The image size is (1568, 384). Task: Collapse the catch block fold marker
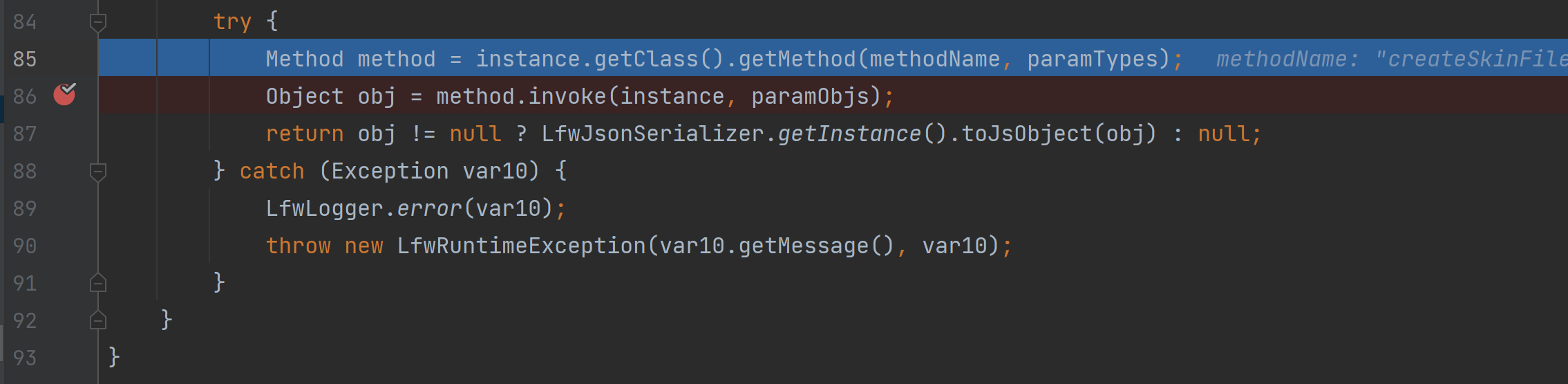coord(98,171)
